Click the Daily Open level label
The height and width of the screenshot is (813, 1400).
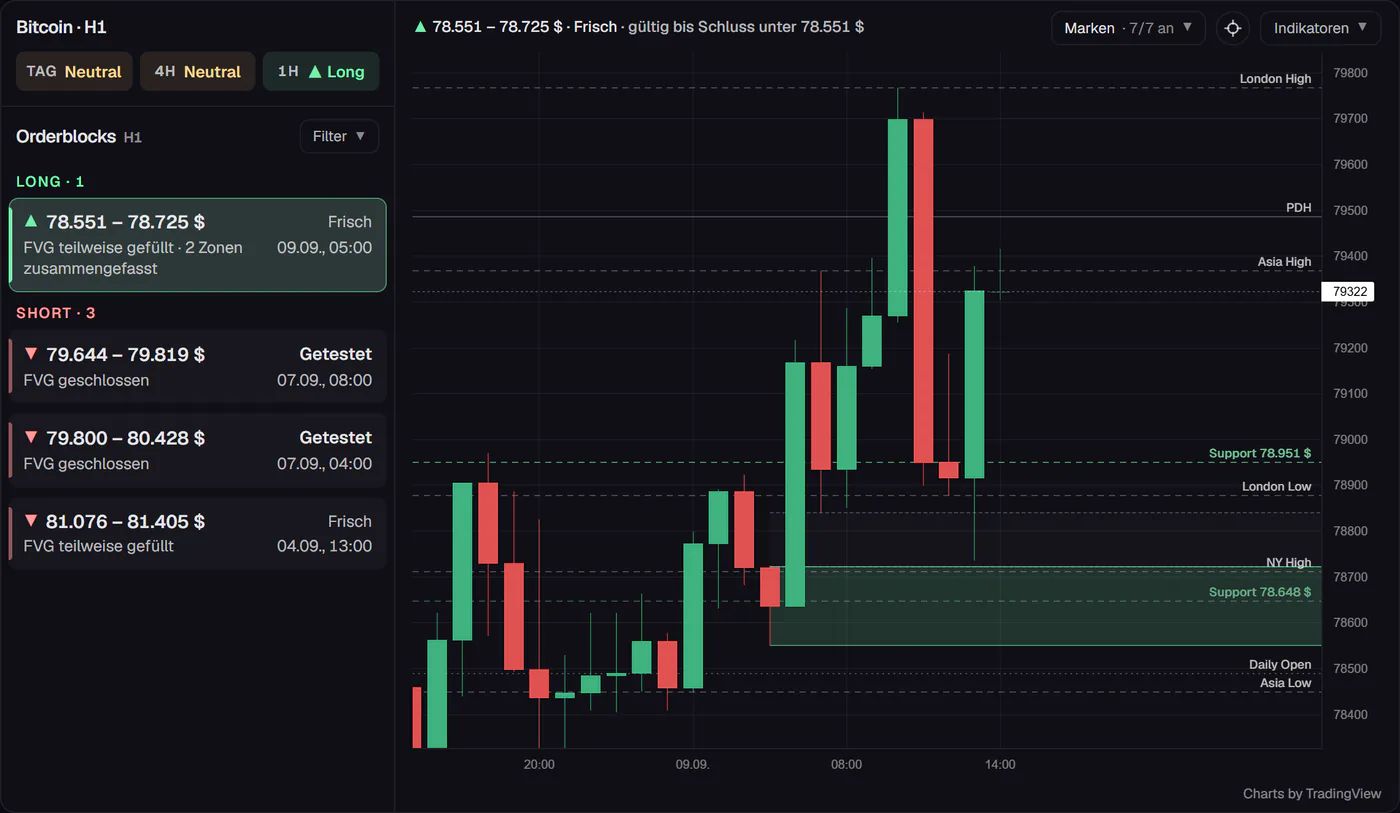(1280, 665)
